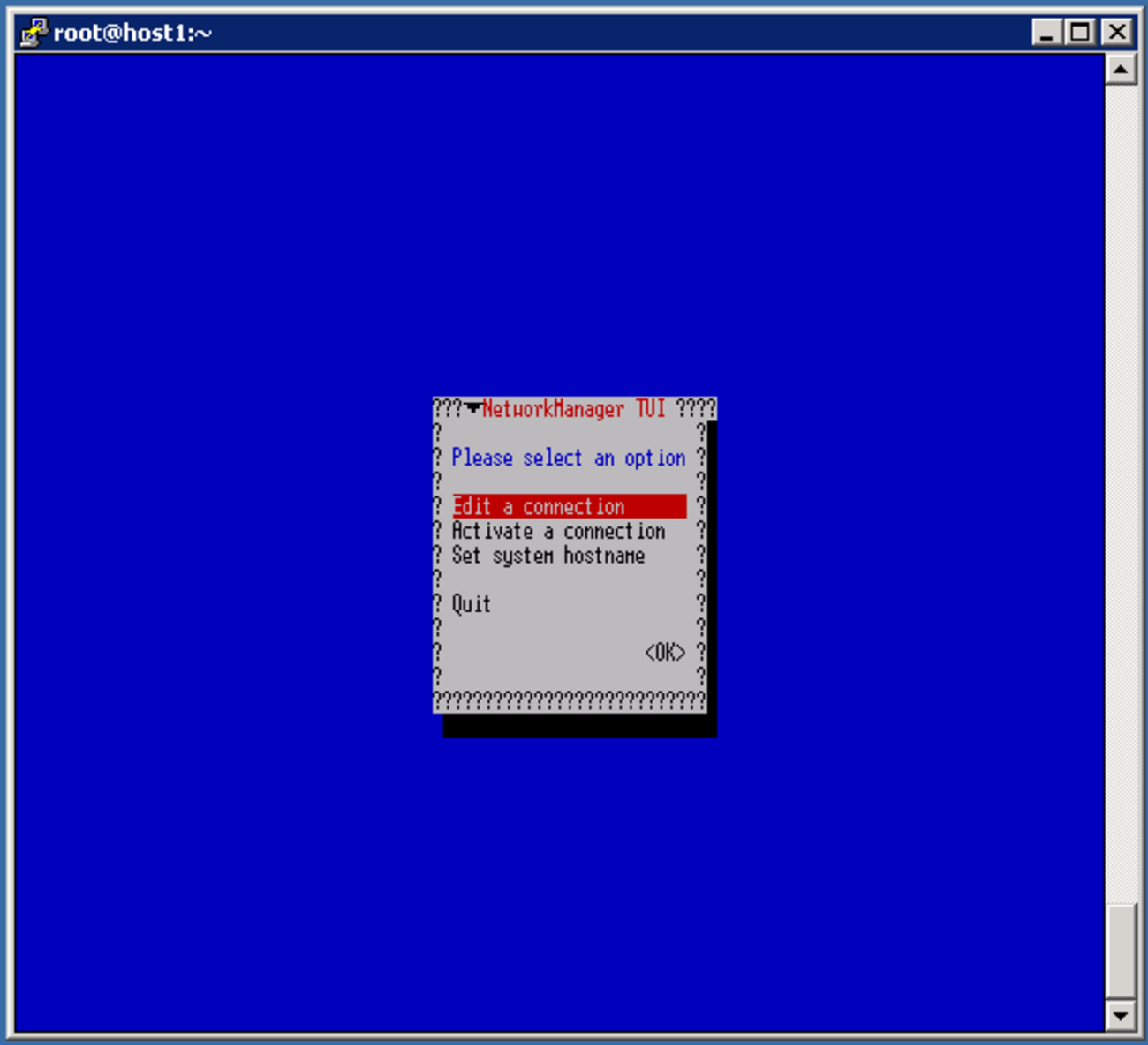This screenshot has height=1045, width=1148.
Task: Select 'Edit a connection' menu option
Action: [x=569, y=506]
